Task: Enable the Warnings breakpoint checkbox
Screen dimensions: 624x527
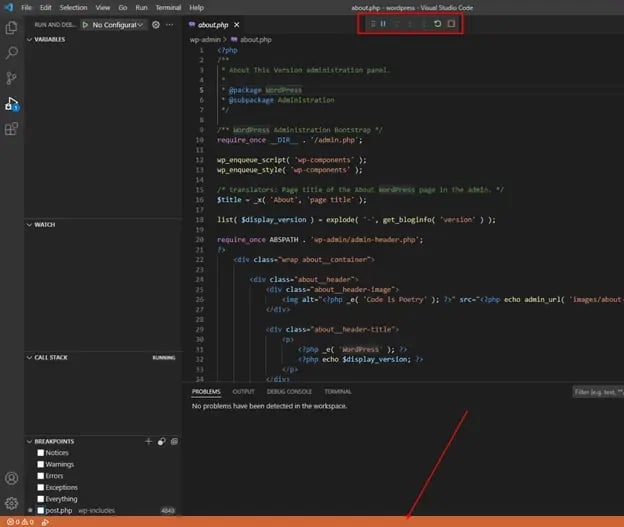Action: coord(41,464)
